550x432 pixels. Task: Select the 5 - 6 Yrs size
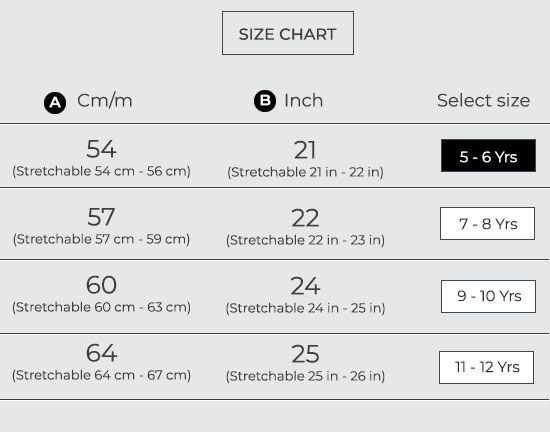[488, 156]
